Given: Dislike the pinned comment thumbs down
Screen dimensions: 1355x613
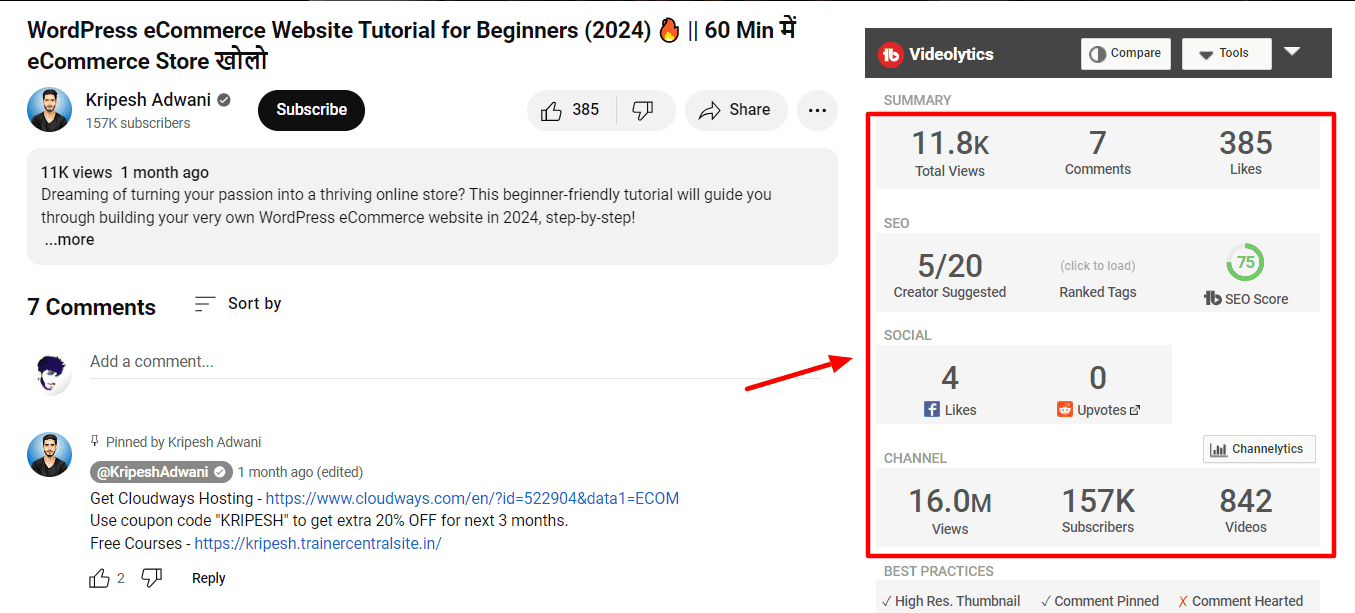Looking at the screenshot, I should tap(151, 578).
